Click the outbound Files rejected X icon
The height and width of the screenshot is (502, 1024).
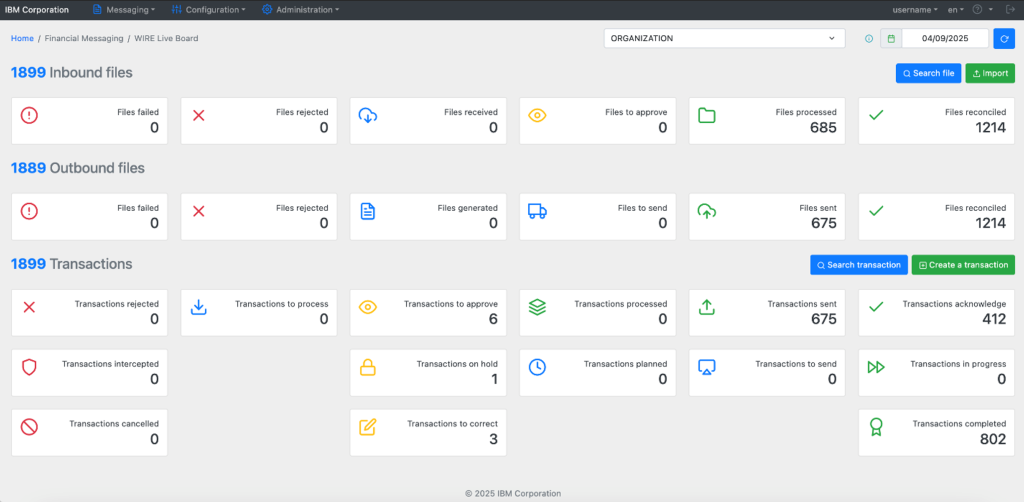(x=199, y=211)
